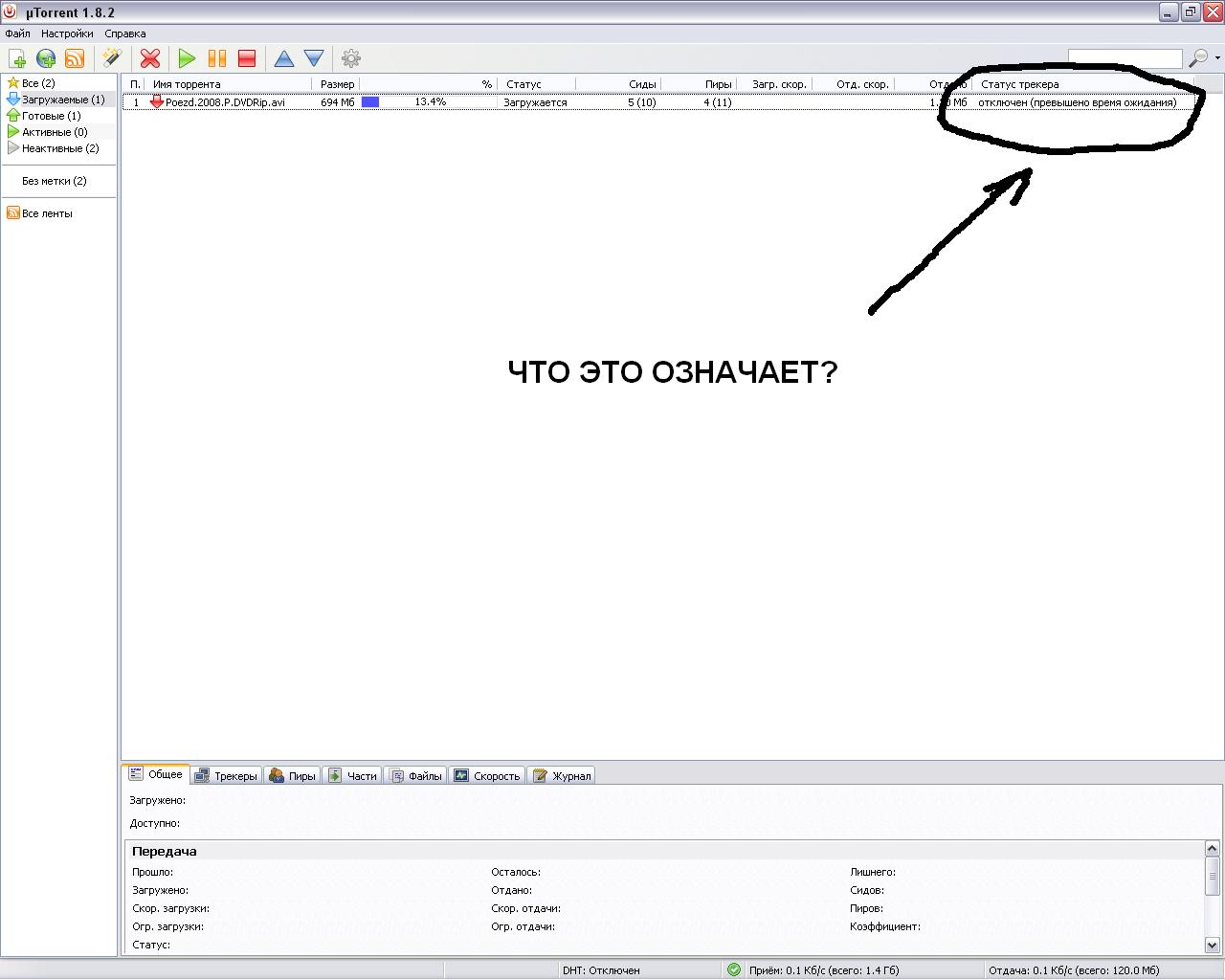Pause the torrent with the pause icon
1225x980 pixels.
[x=217, y=59]
